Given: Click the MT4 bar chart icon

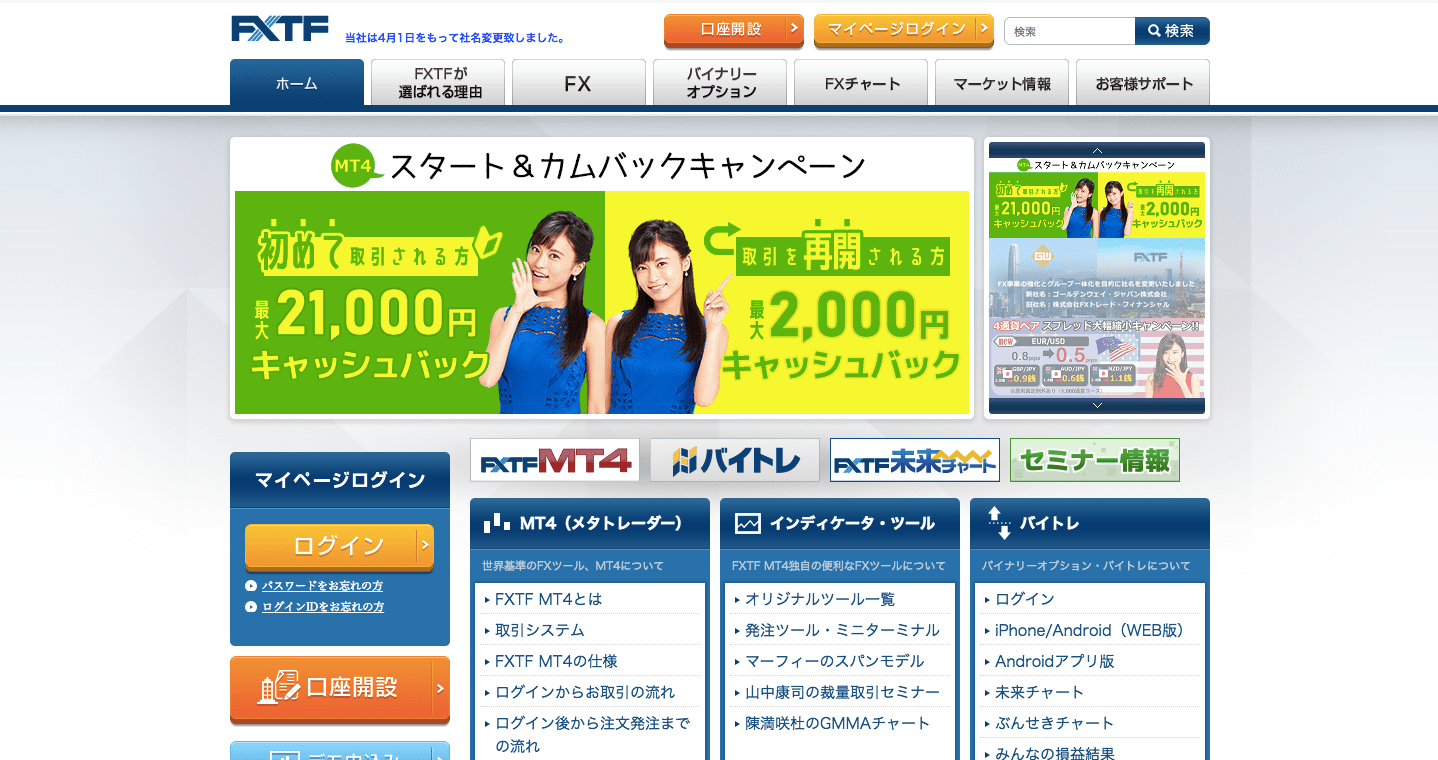Looking at the screenshot, I should (x=497, y=523).
